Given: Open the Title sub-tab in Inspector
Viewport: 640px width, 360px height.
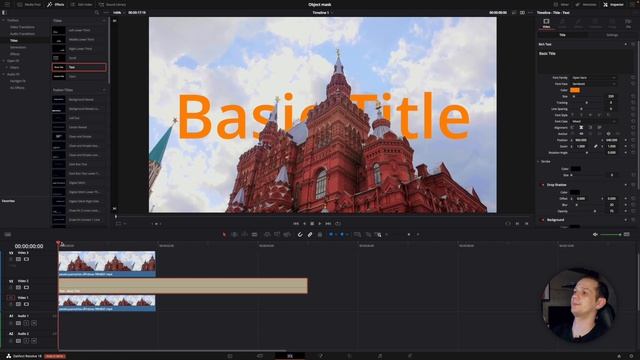Looking at the screenshot, I should click(x=562, y=35).
